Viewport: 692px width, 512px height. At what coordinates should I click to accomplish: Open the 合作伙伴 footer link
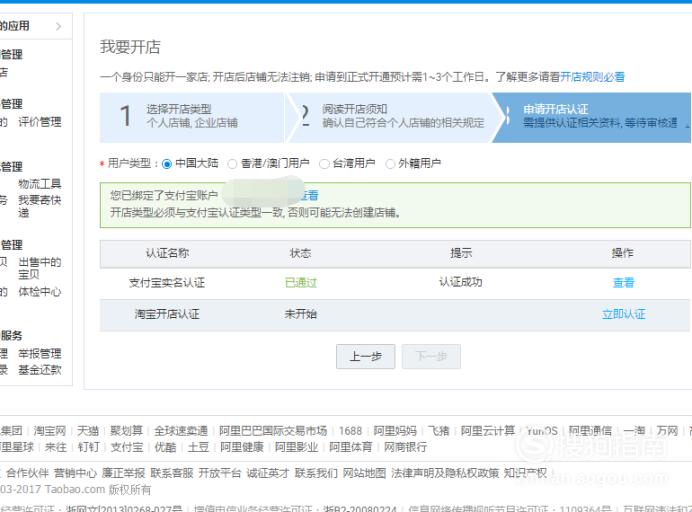tap(27, 473)
